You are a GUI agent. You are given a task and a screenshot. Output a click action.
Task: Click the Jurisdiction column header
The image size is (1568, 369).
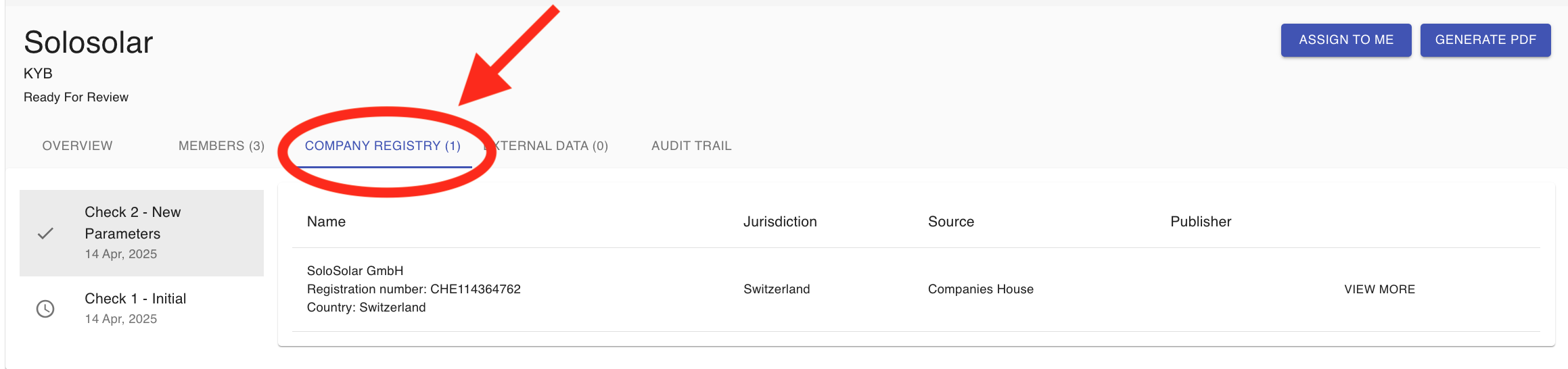point(780,222)
